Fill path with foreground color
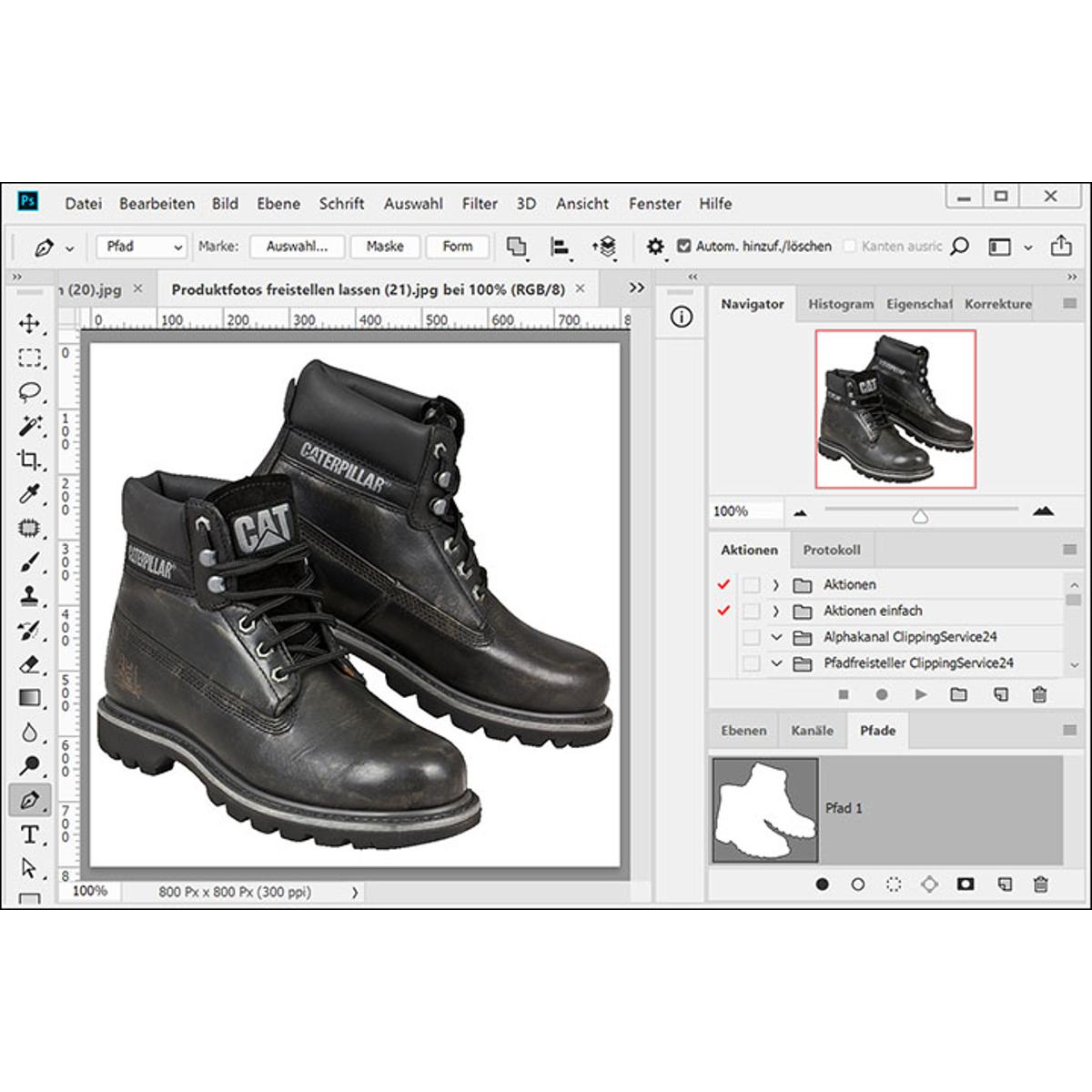The width and height of the screenshot is (1092, 1092). pos(823,885)
